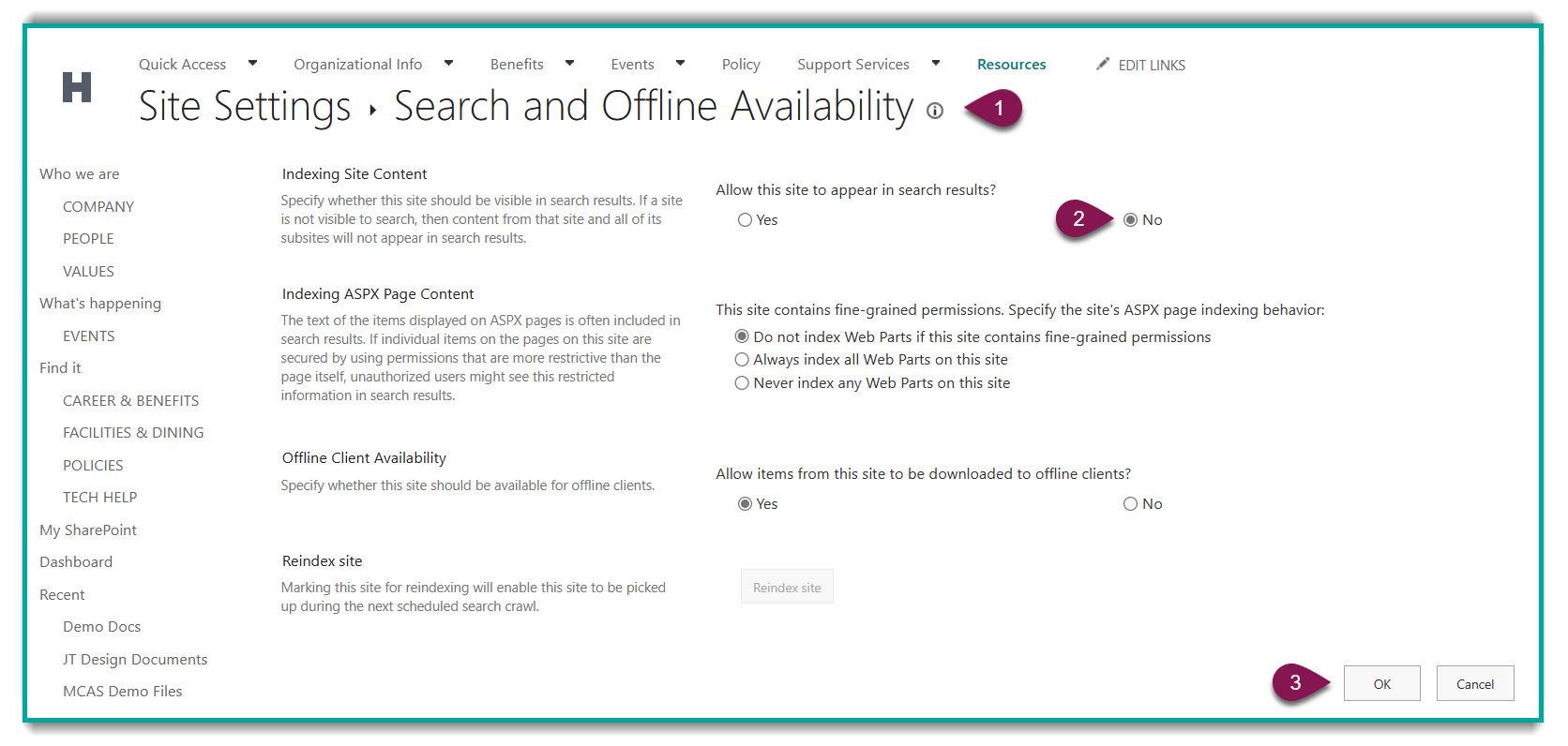Viewport: 1568px width, 746px height.
Task: Click the site logo H icon
Action: [77, 87]
